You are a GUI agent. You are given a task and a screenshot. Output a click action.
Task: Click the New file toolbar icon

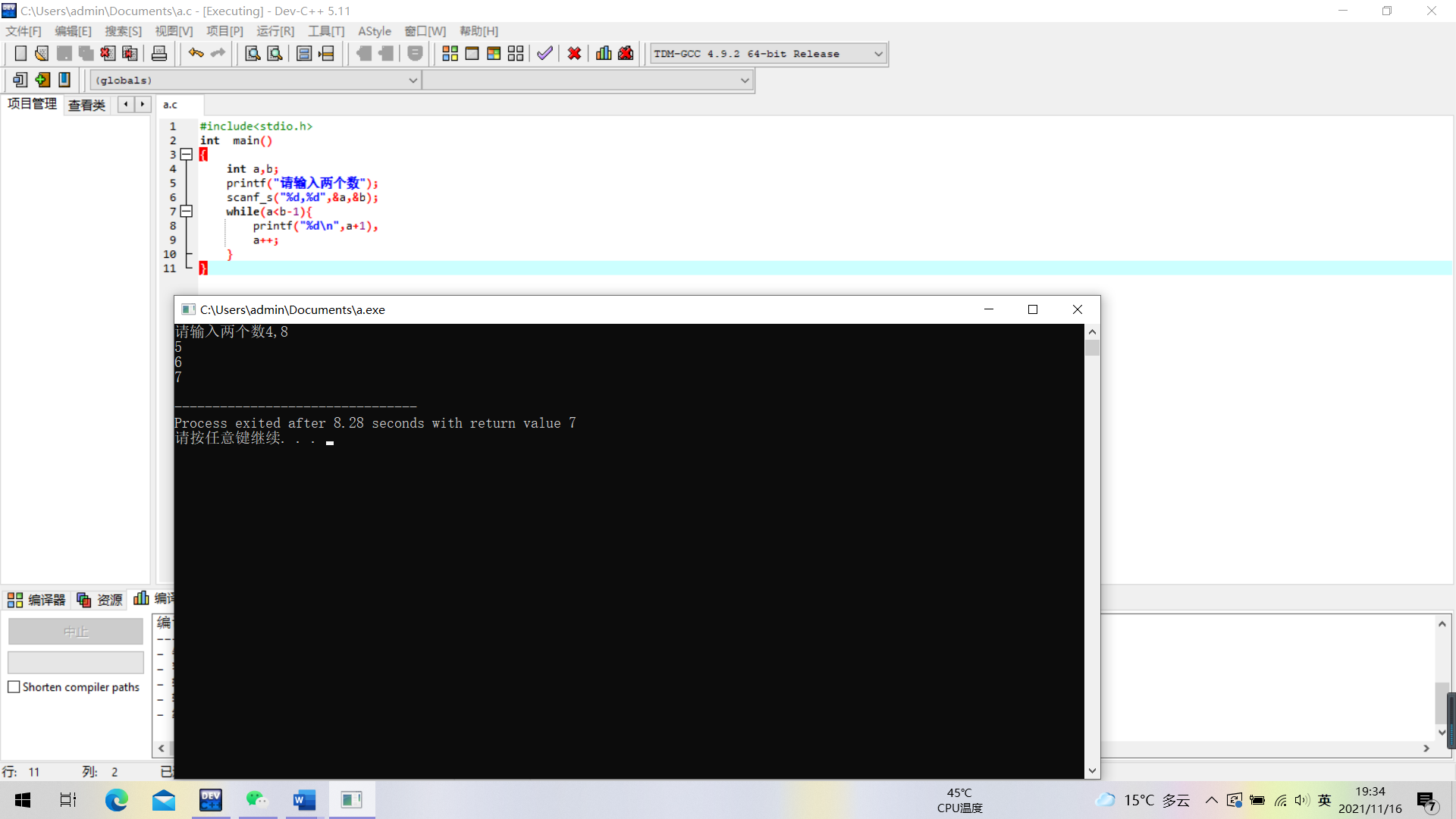tap(20, 53)
